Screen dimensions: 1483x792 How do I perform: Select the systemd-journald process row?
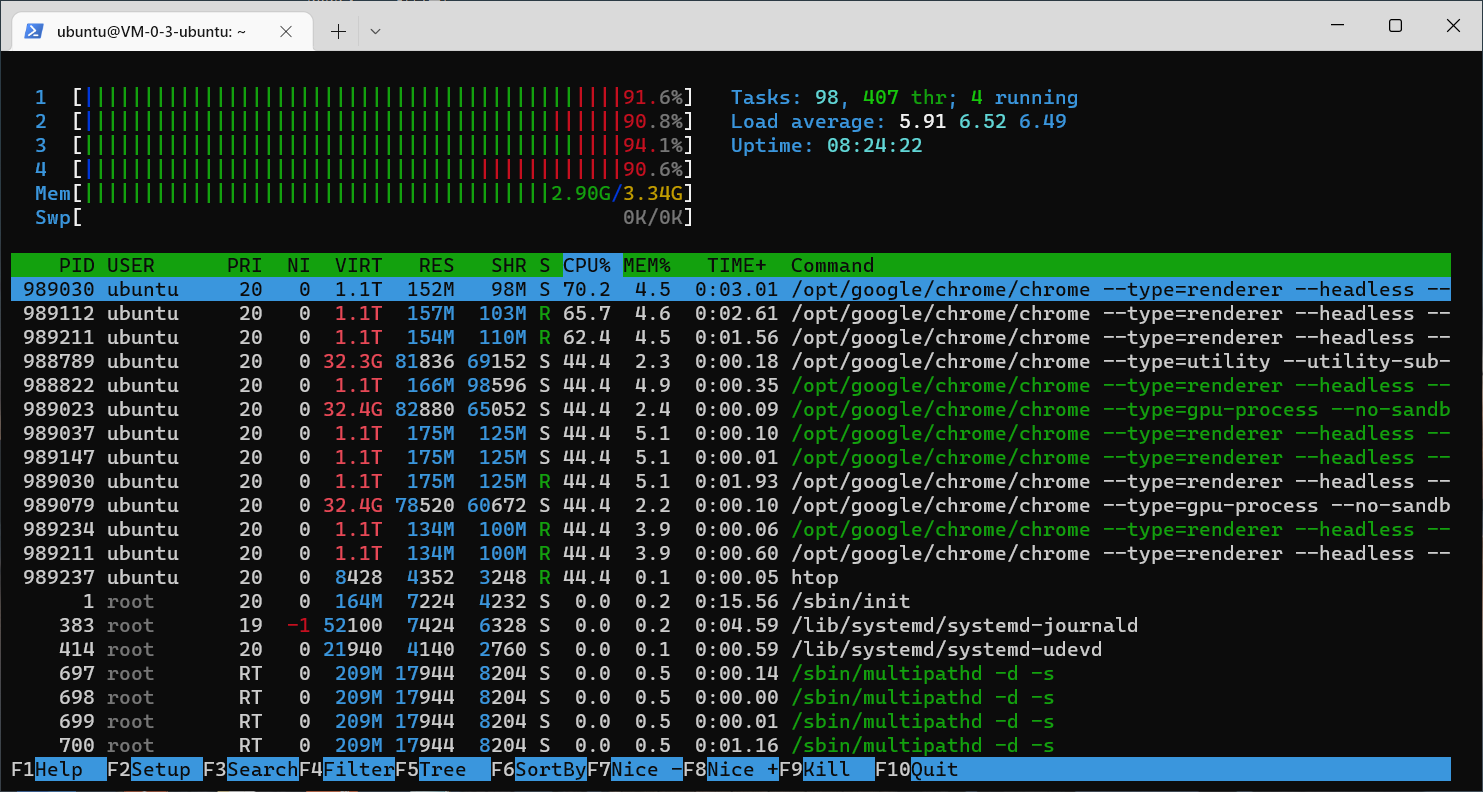tap(731, 625)
